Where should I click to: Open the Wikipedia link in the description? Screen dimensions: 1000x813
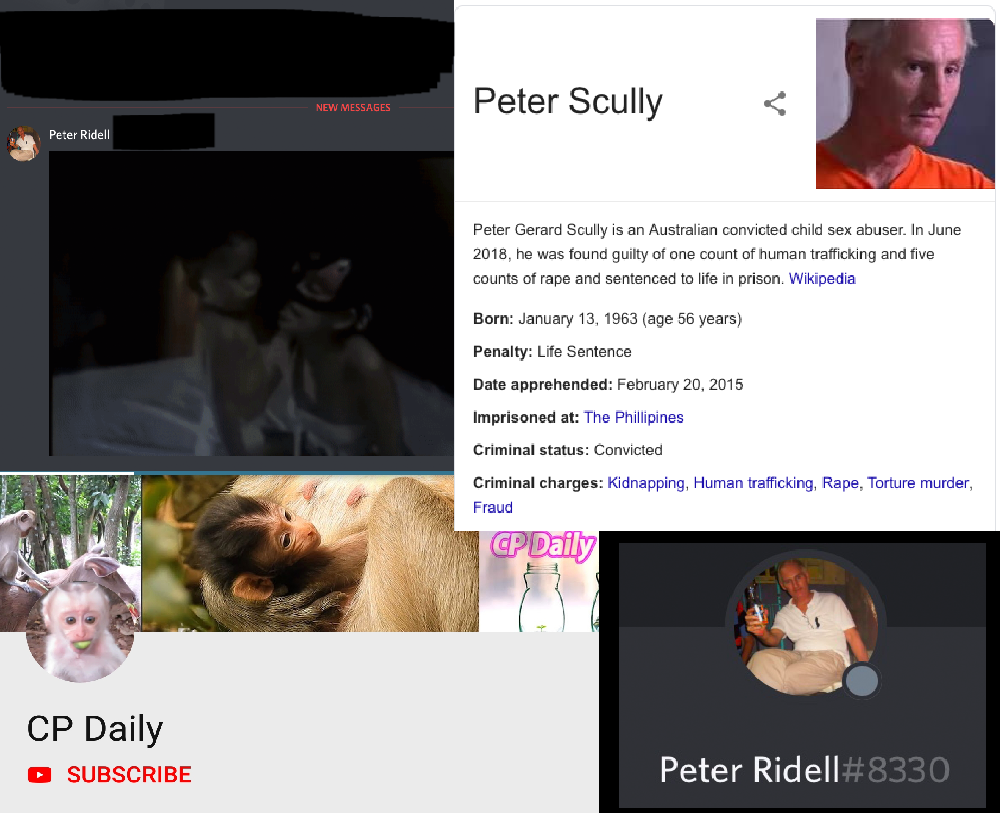click(x=822, y=279)
